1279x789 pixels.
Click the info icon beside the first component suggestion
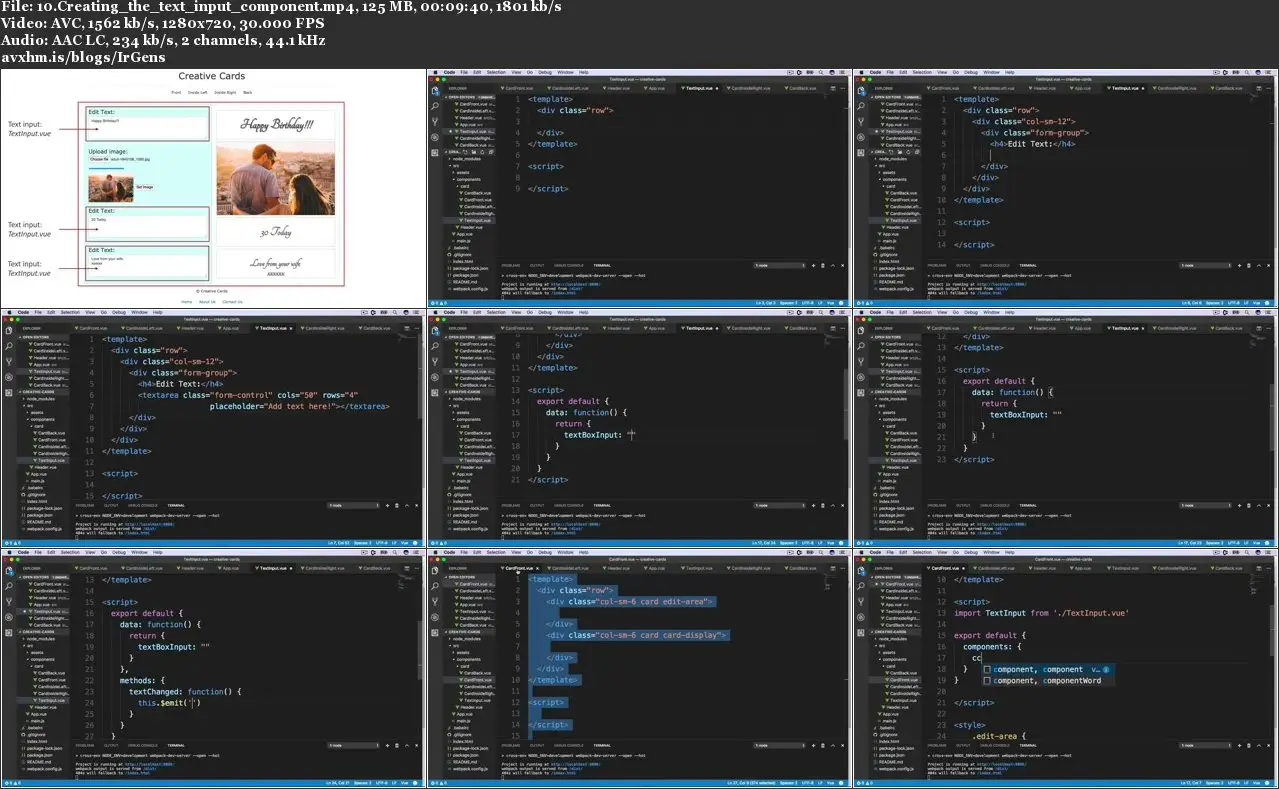click(x=1106, y=670)
